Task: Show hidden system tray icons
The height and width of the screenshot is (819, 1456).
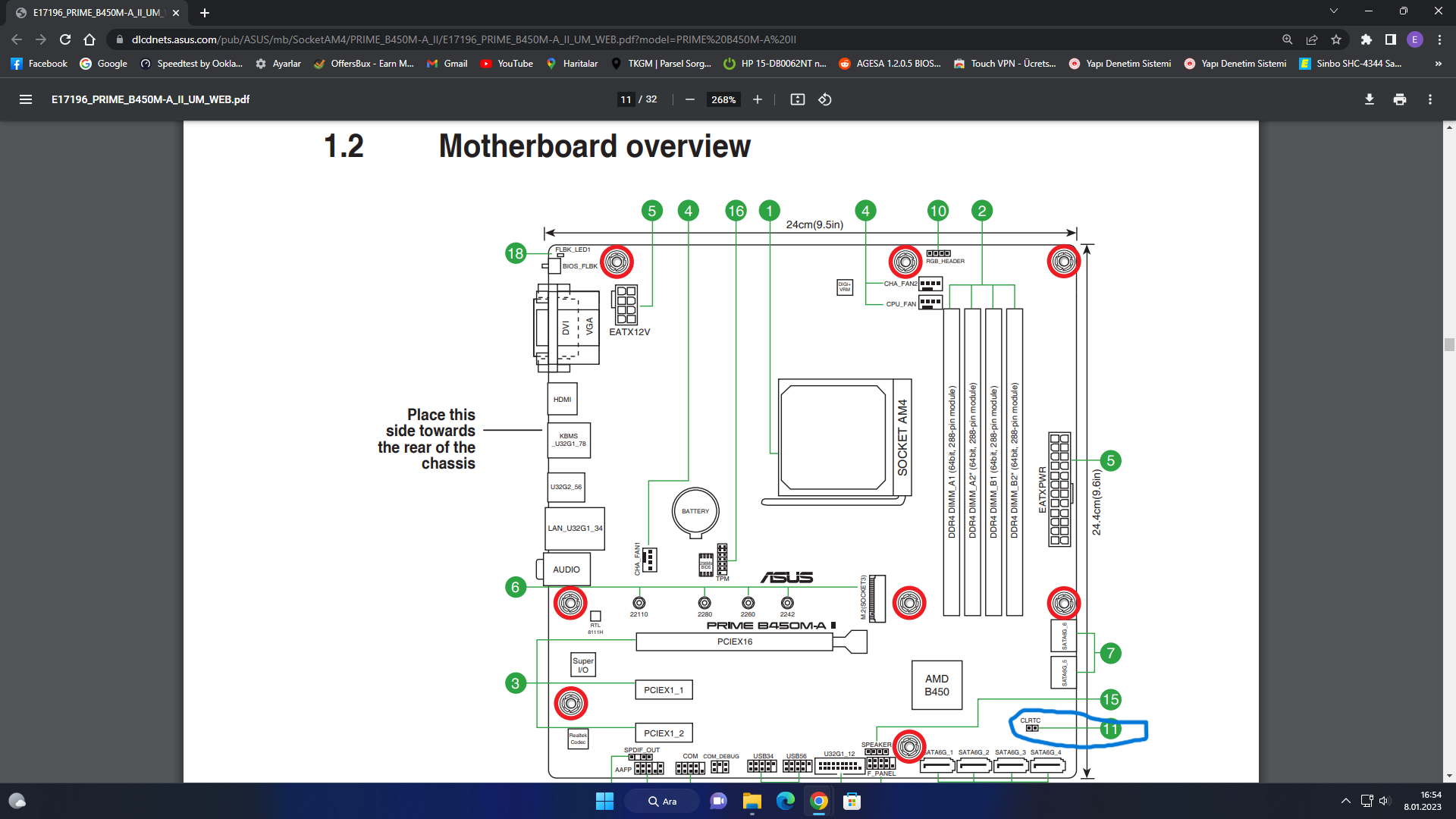Action: click(1346, 801)
